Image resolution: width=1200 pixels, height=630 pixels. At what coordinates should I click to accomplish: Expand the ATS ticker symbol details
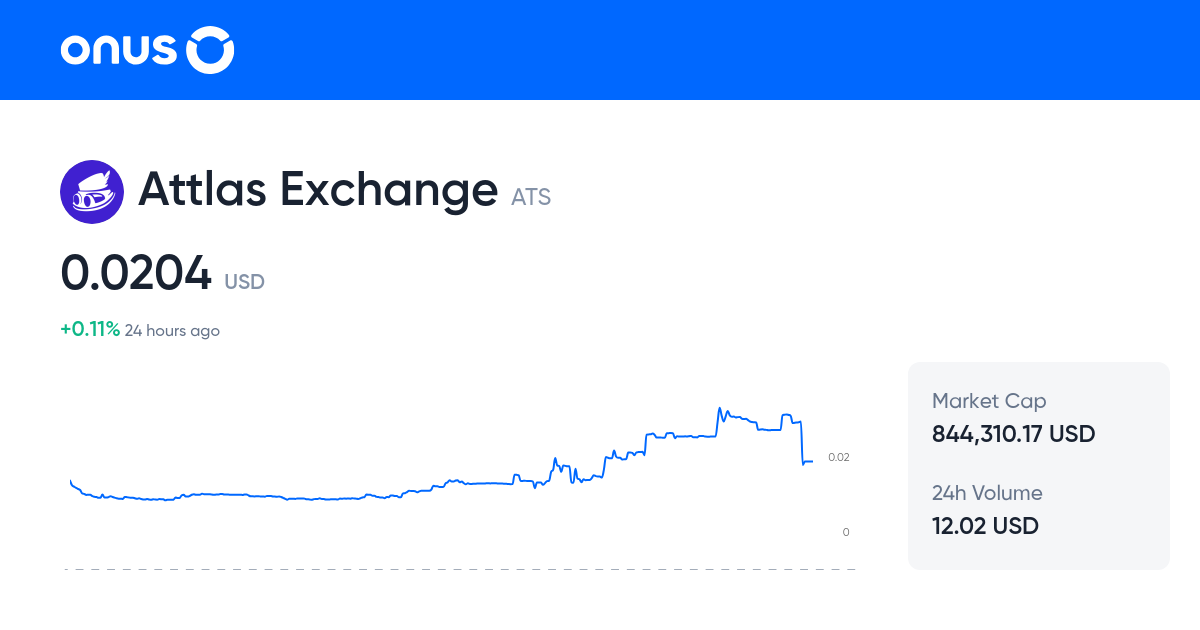(531, 197)
